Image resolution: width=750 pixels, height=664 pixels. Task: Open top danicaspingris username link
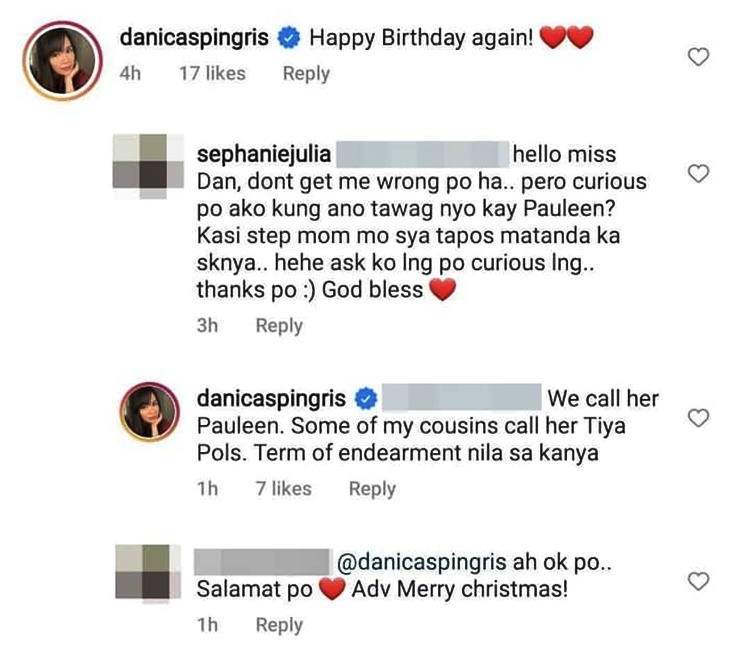pos(194,38)
